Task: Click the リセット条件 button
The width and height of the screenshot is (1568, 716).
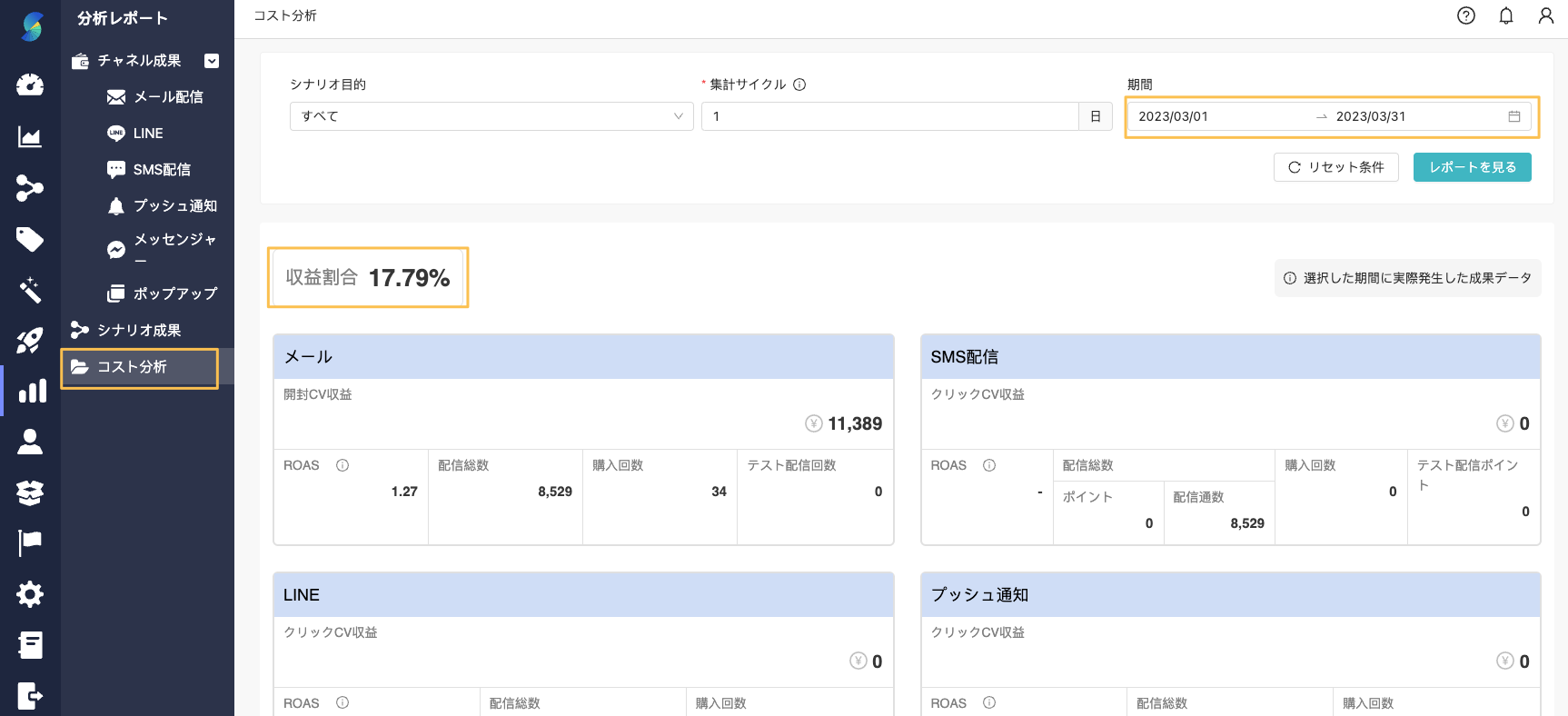Action: tap(1335, 167)
